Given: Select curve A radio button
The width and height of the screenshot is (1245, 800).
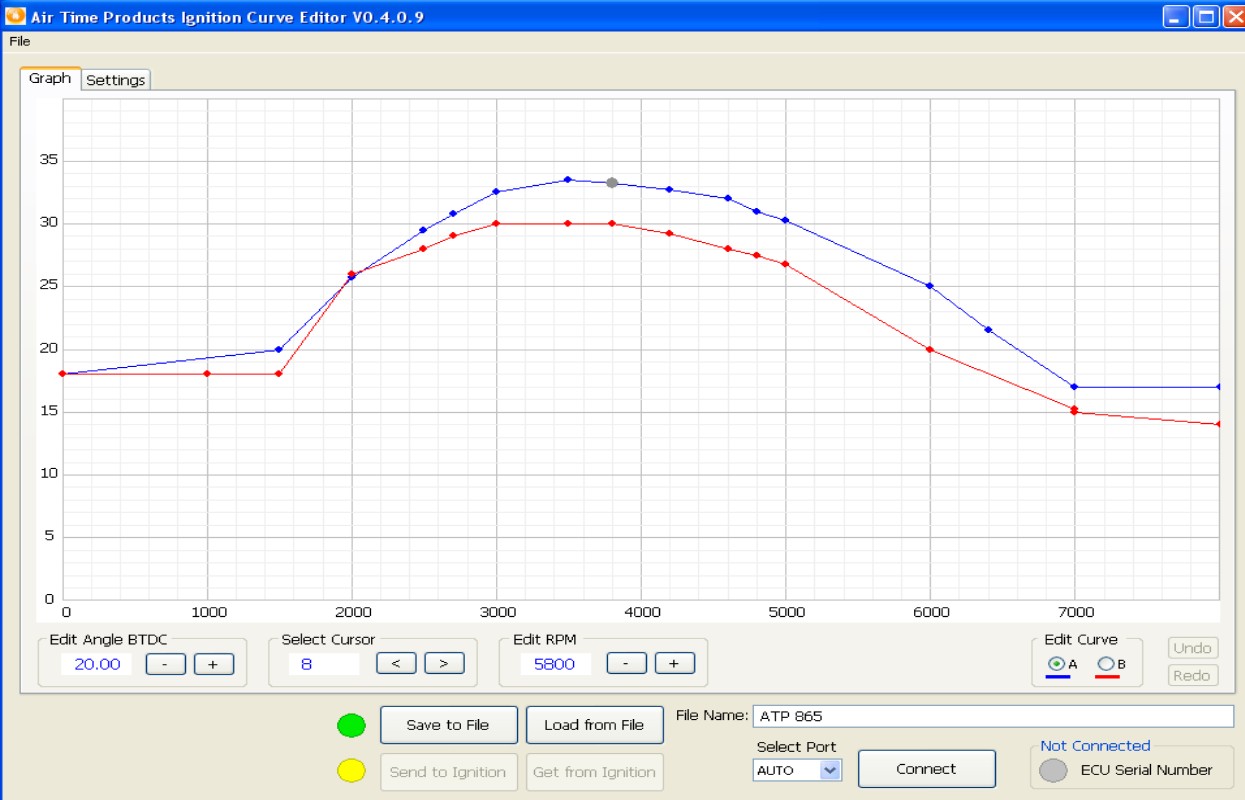Looking at the screenshot, I should pyautogui.click(x=1056, y=663).
